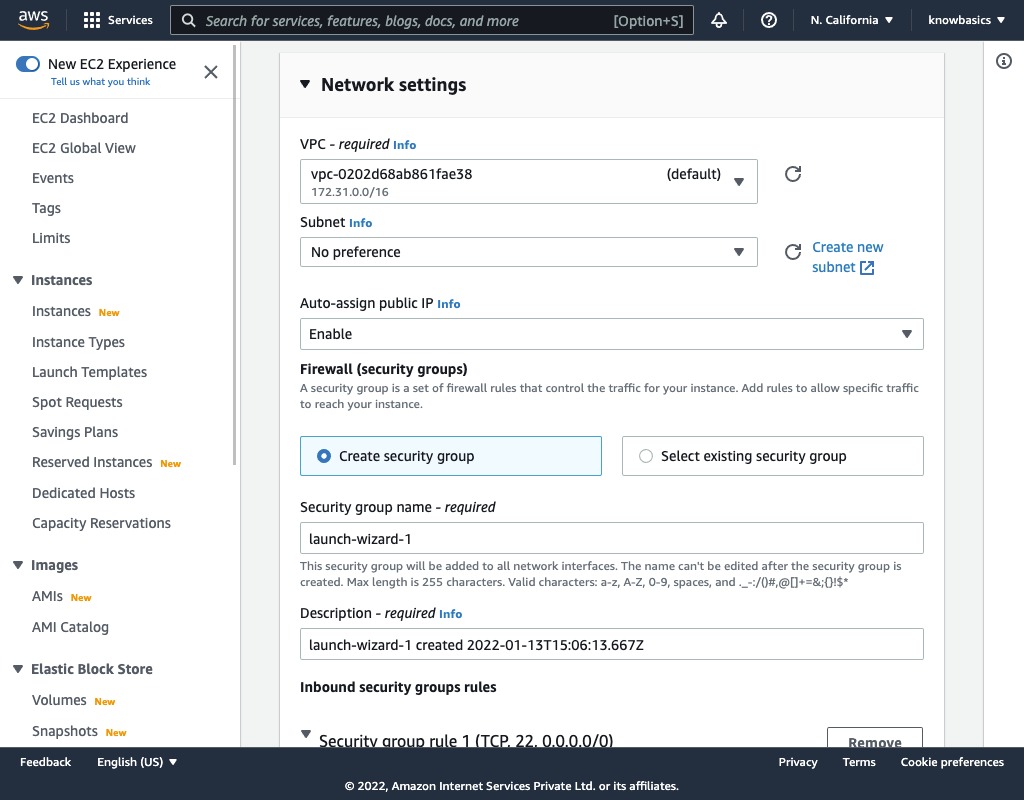
Task: Collapse the Elastic Block Store group
Action: (18, 669)
